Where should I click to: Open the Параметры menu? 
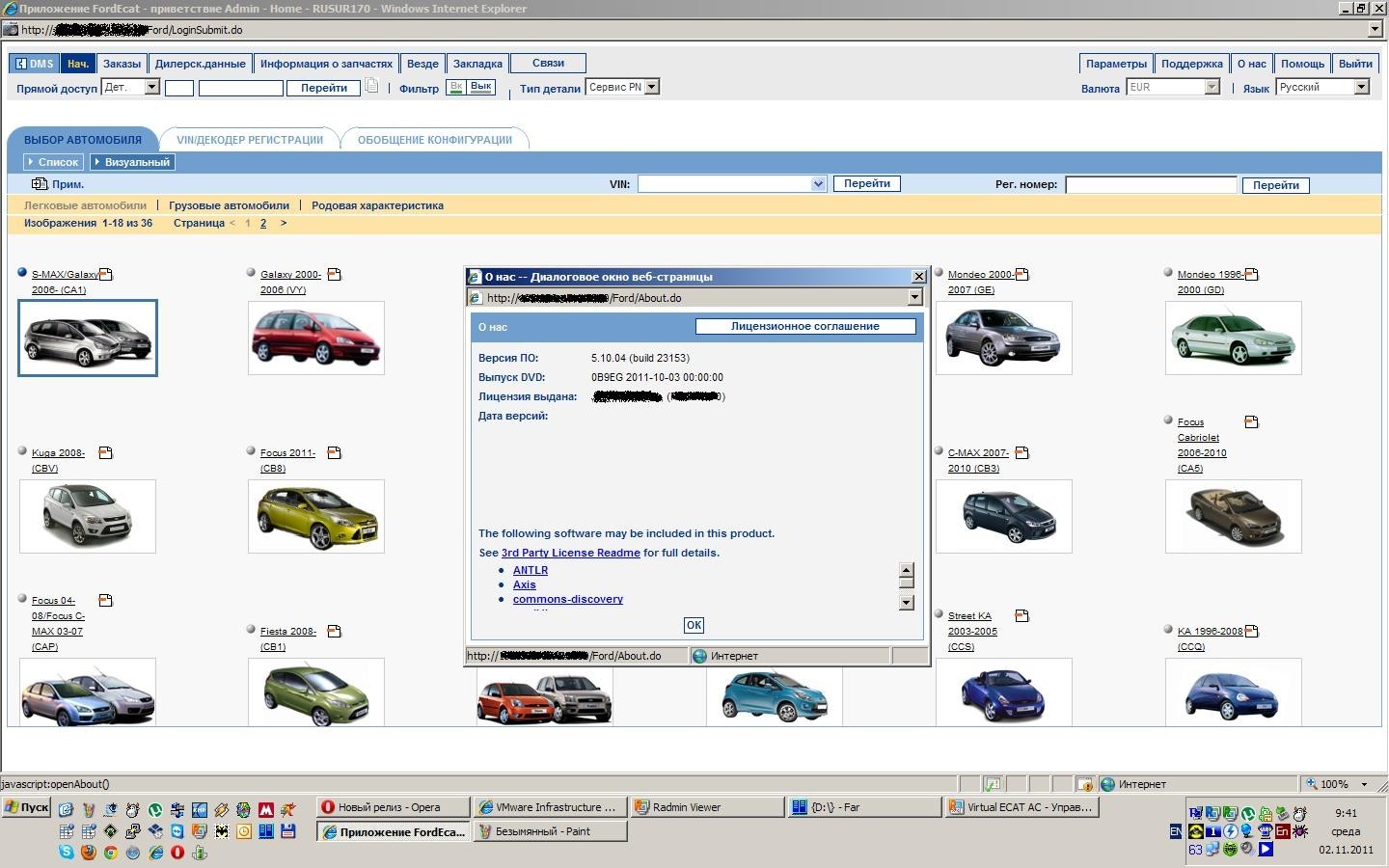pyautogui.click(x=1116, y=64)
